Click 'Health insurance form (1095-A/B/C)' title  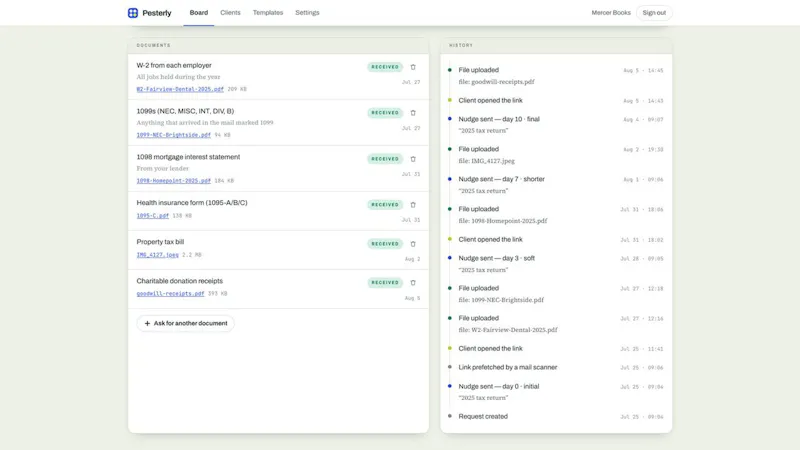(x=192, y=203)
